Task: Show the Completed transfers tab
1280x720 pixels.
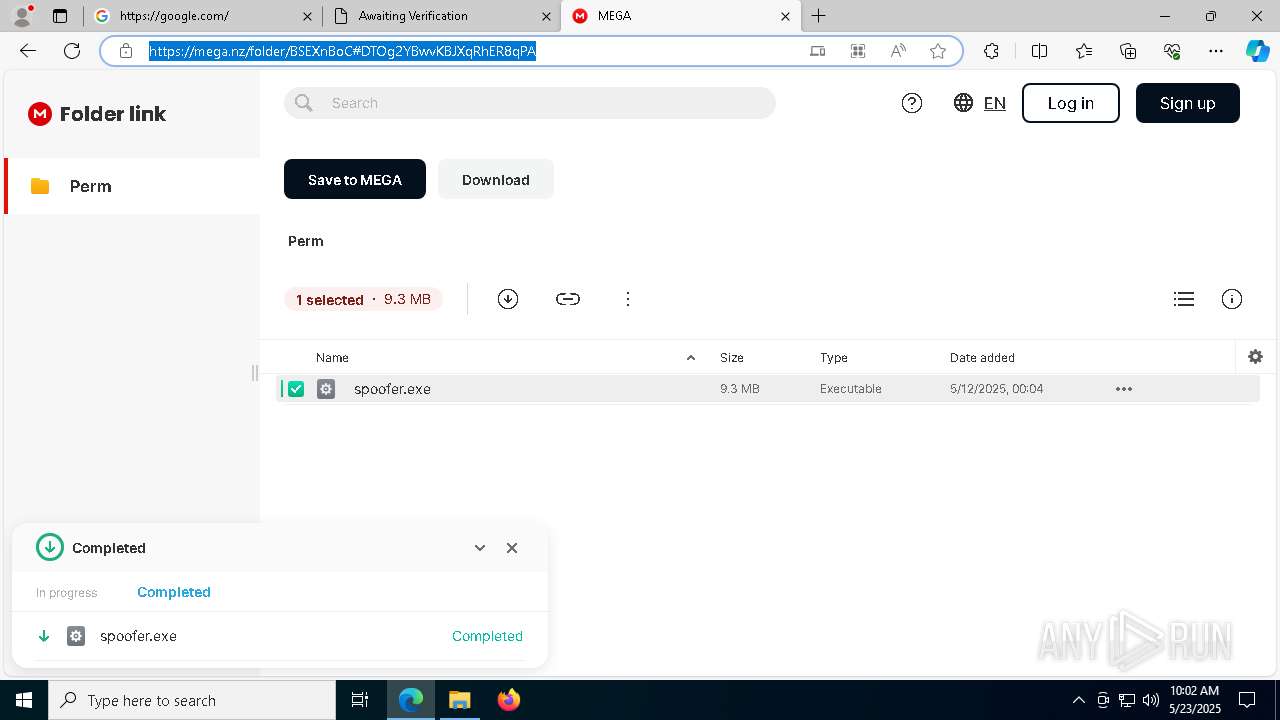Action: click(174, 592)
